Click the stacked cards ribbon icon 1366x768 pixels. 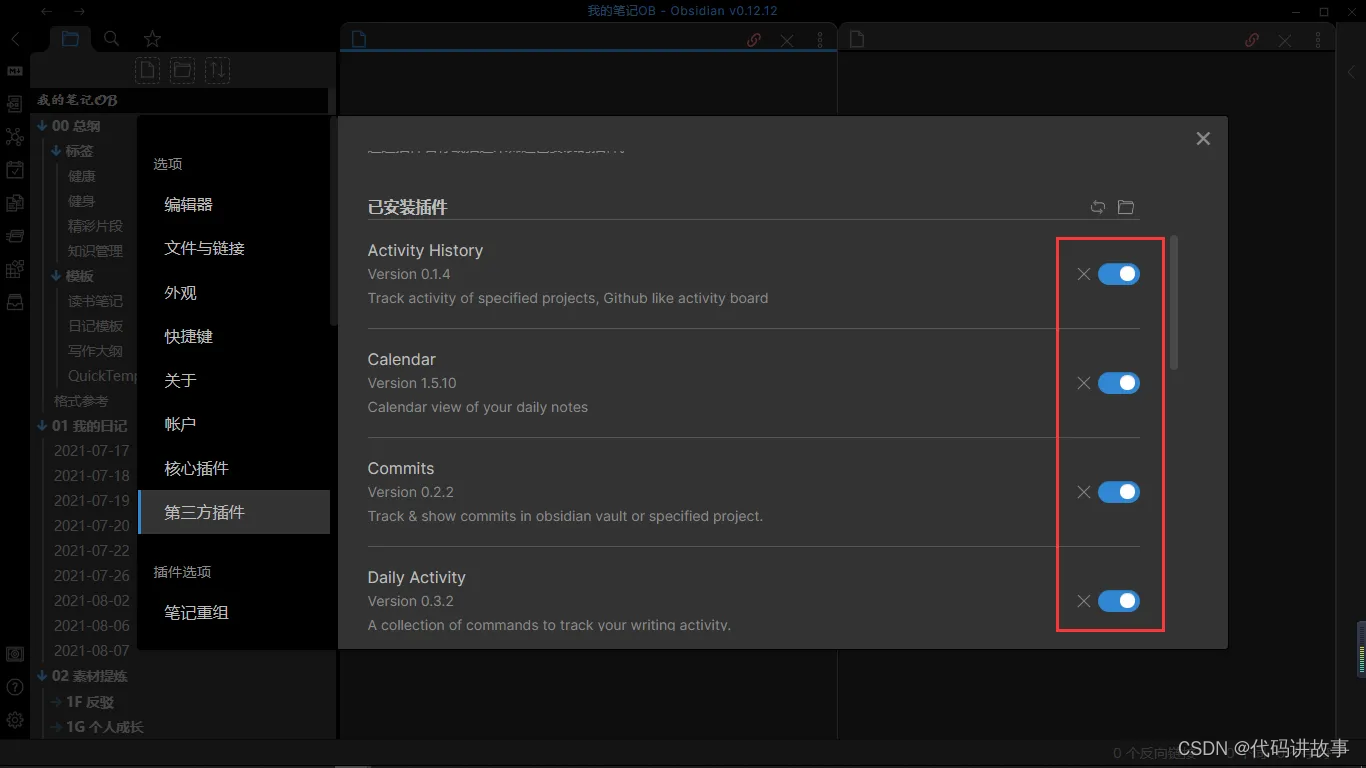15,236
